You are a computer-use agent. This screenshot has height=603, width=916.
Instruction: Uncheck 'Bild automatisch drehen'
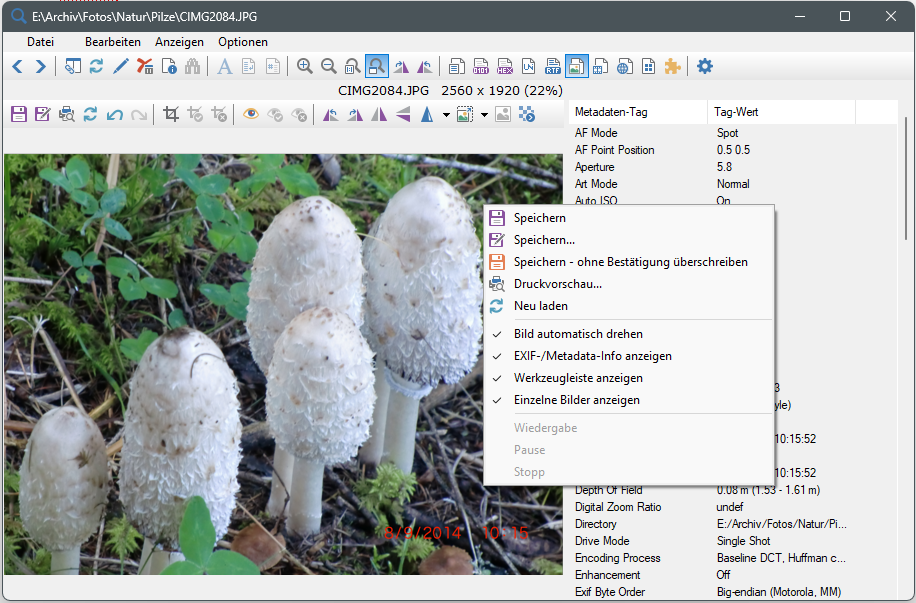pos(578,334)
